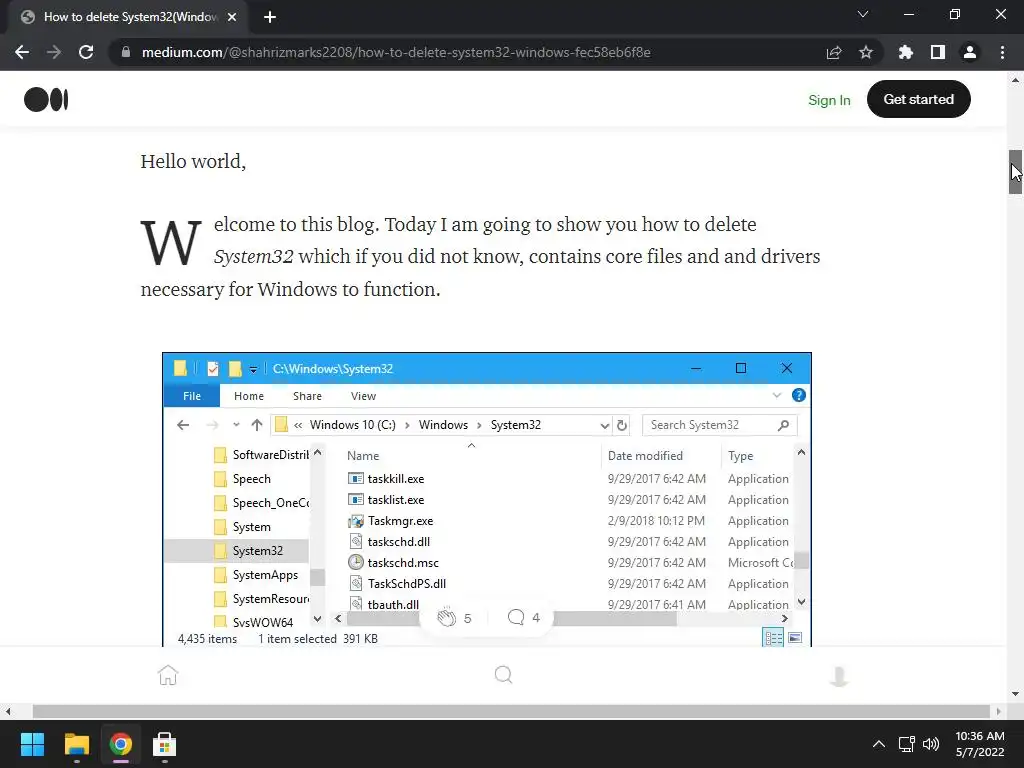Open the tab search dropdown
1024x768 pixels.
(863, 14)
